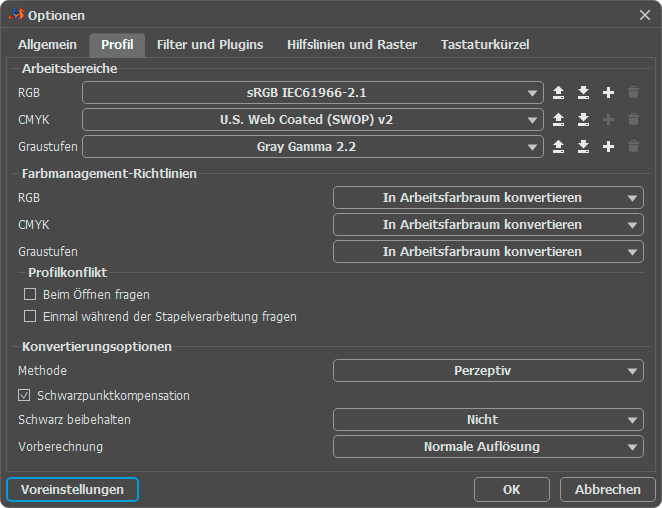Image resolution: width=662 pixels, height=508 pixels.
Task: Confirm with the OK button
Action: (512, 489)
